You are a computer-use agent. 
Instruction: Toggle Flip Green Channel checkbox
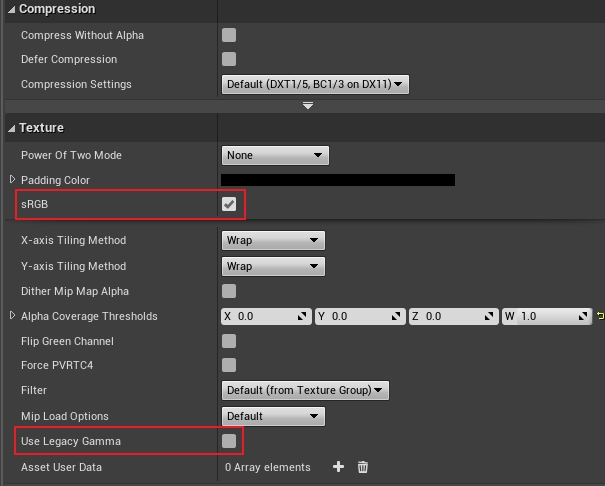tap(229, 341)
